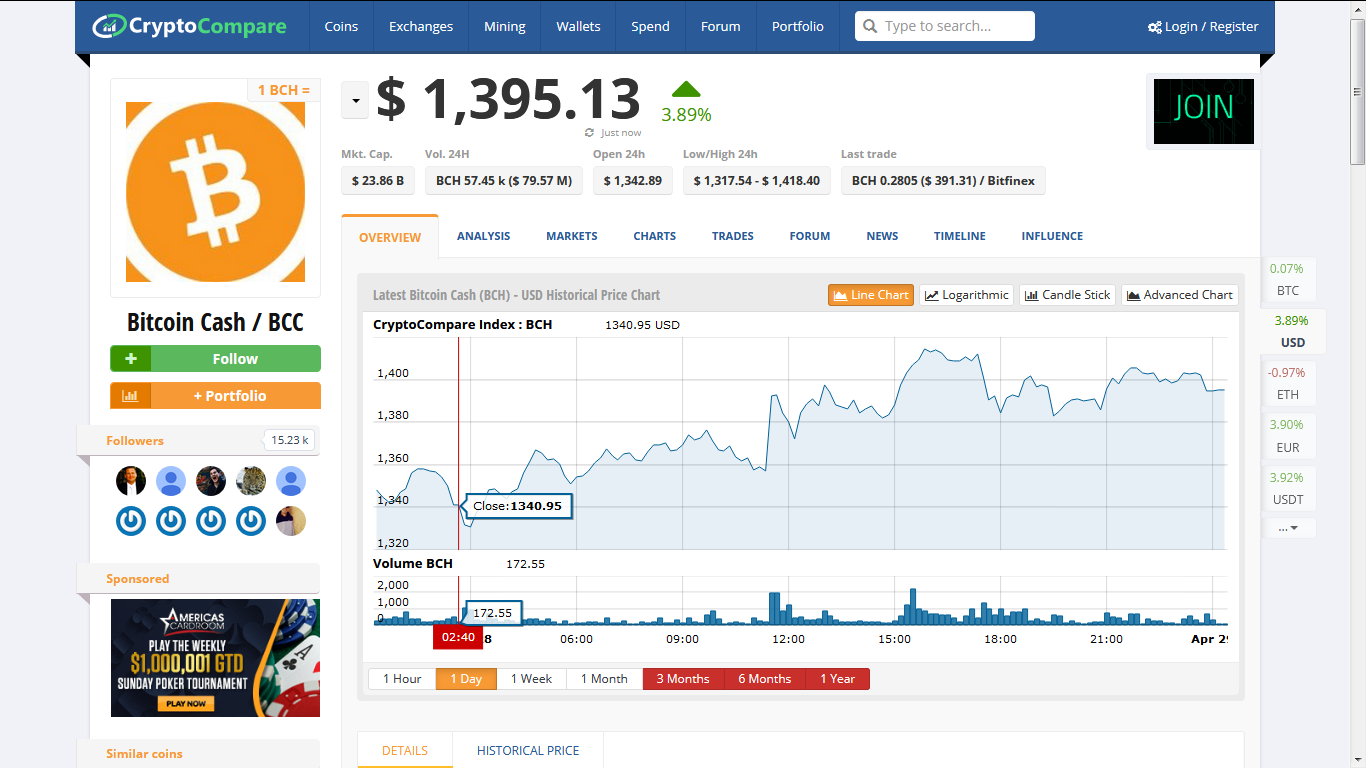Select the 1 Year time range
This screenshot has width=1366, height=768.
(x=838, y=679)
